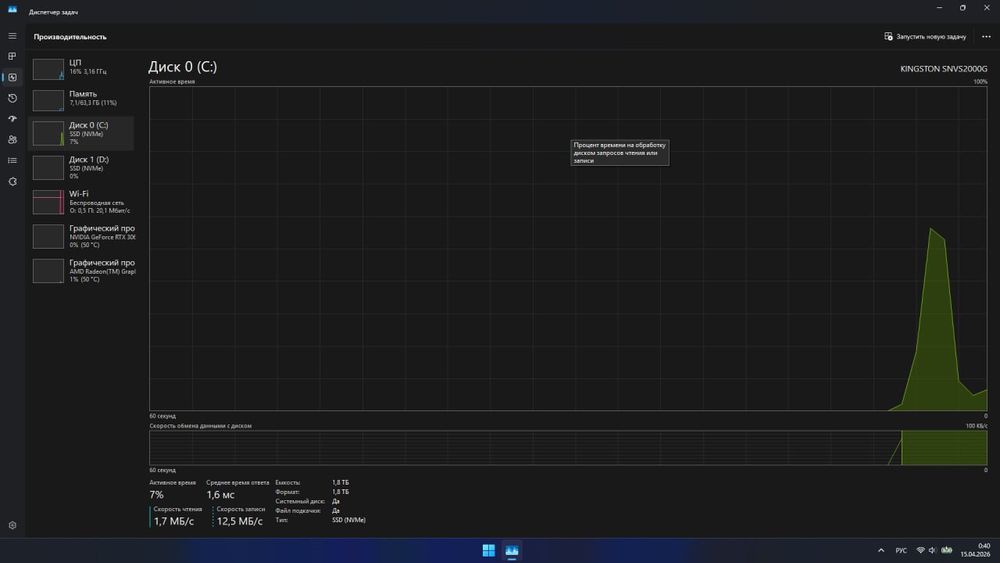The height and width of the screenshot is (563, 1000).
Task: Click the disk transfer rate graph
Action: pyautogui.click(x=568, y=448)
